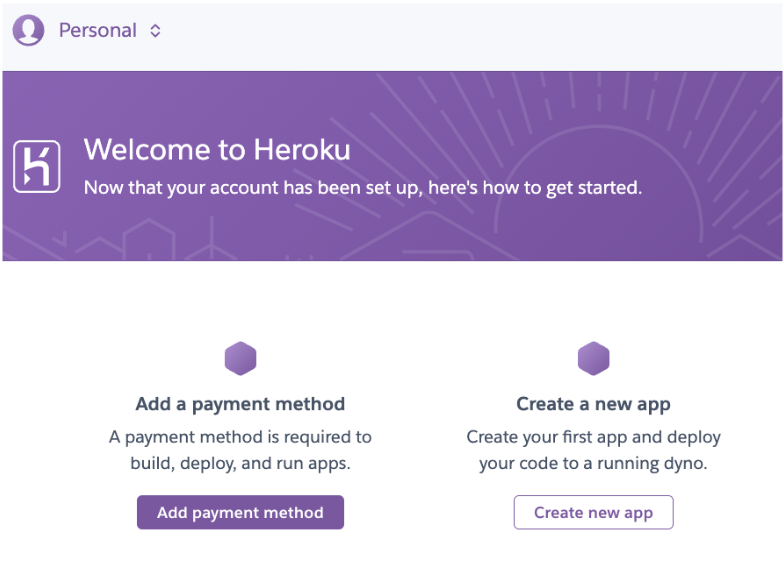Click the Add a payment method heading
Image resolution: width=784 pixels, height=572 pixels.
point(240,404)
